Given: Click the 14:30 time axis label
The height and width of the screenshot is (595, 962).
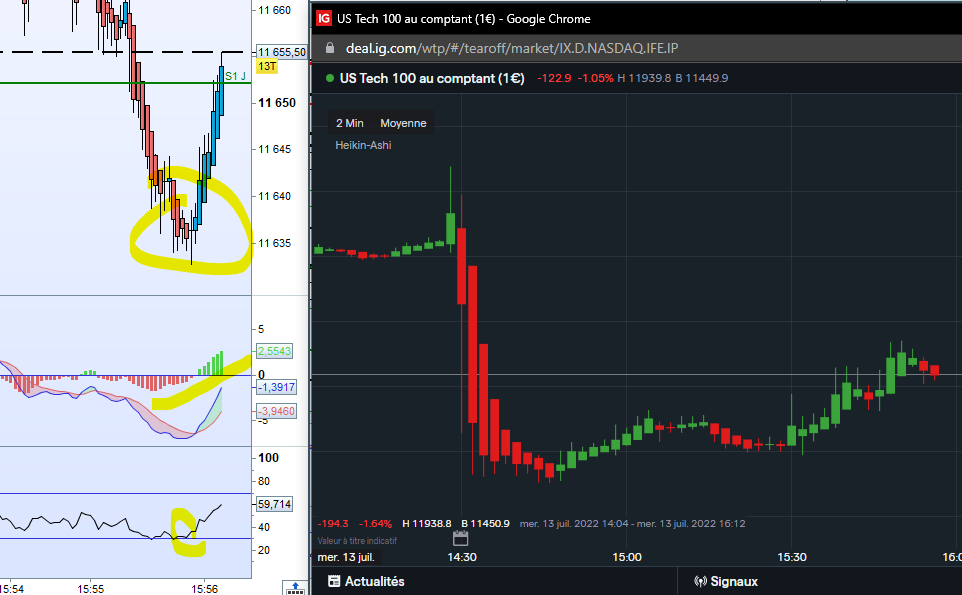Looking at the screenshot, I should [x=462, y=557].
